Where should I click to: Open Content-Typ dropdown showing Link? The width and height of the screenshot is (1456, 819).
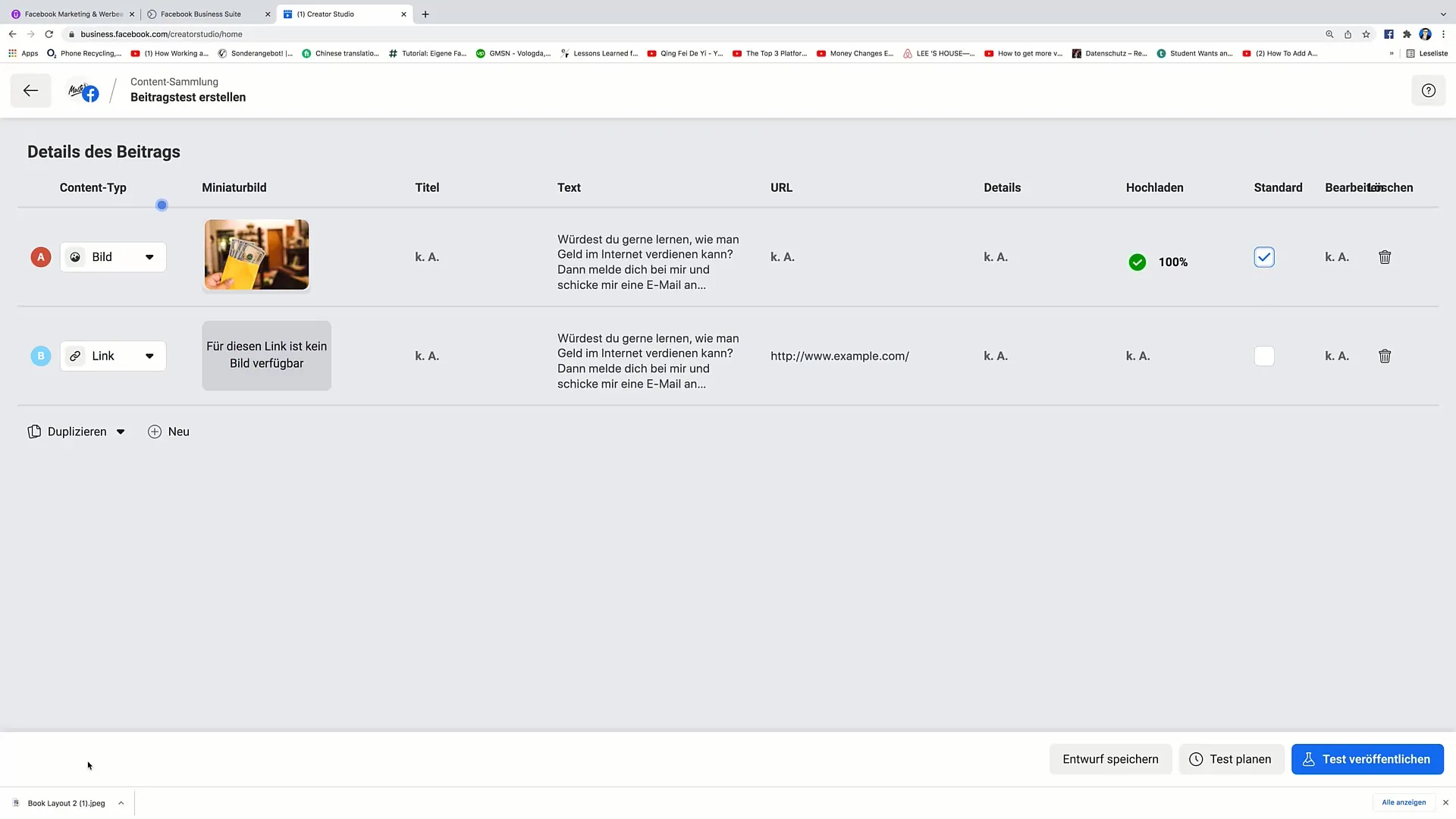[113, 356]
